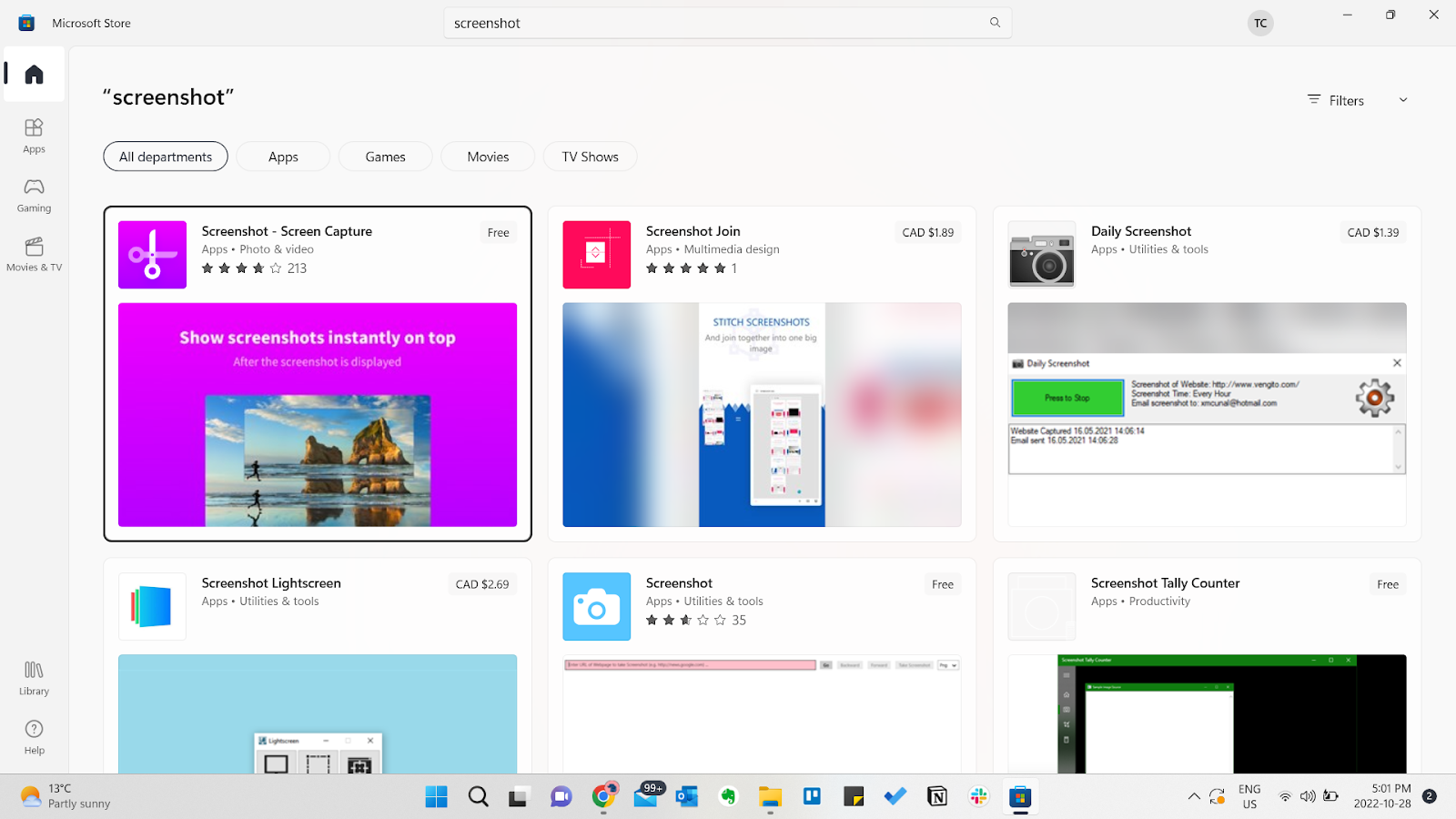The width and height of the screenshot is (1456, 819).
Task: Select the Apps filter tab beside All departments
Action: pyautogui.click(x=283, y=157)
